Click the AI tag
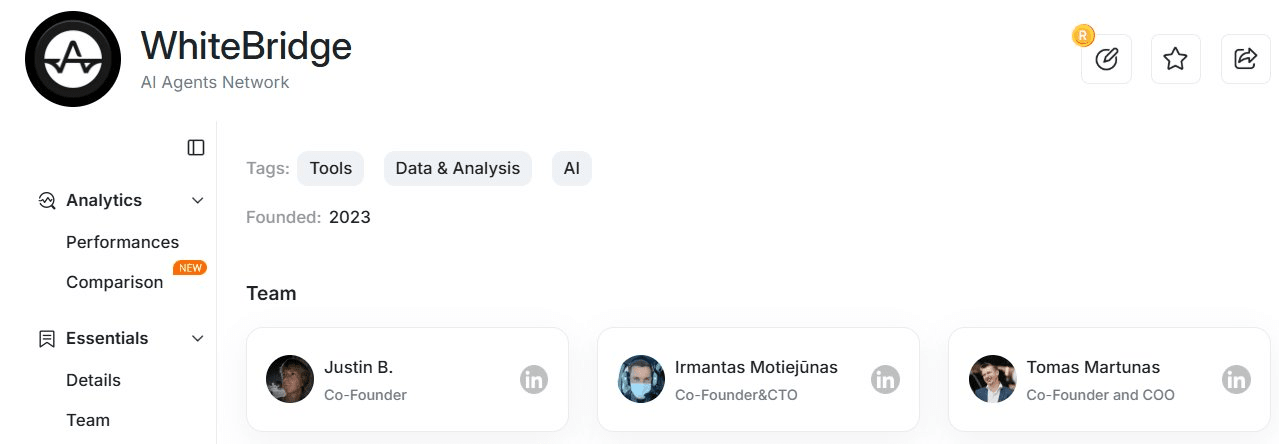The image size is (1279, 444). click(572, 168)
